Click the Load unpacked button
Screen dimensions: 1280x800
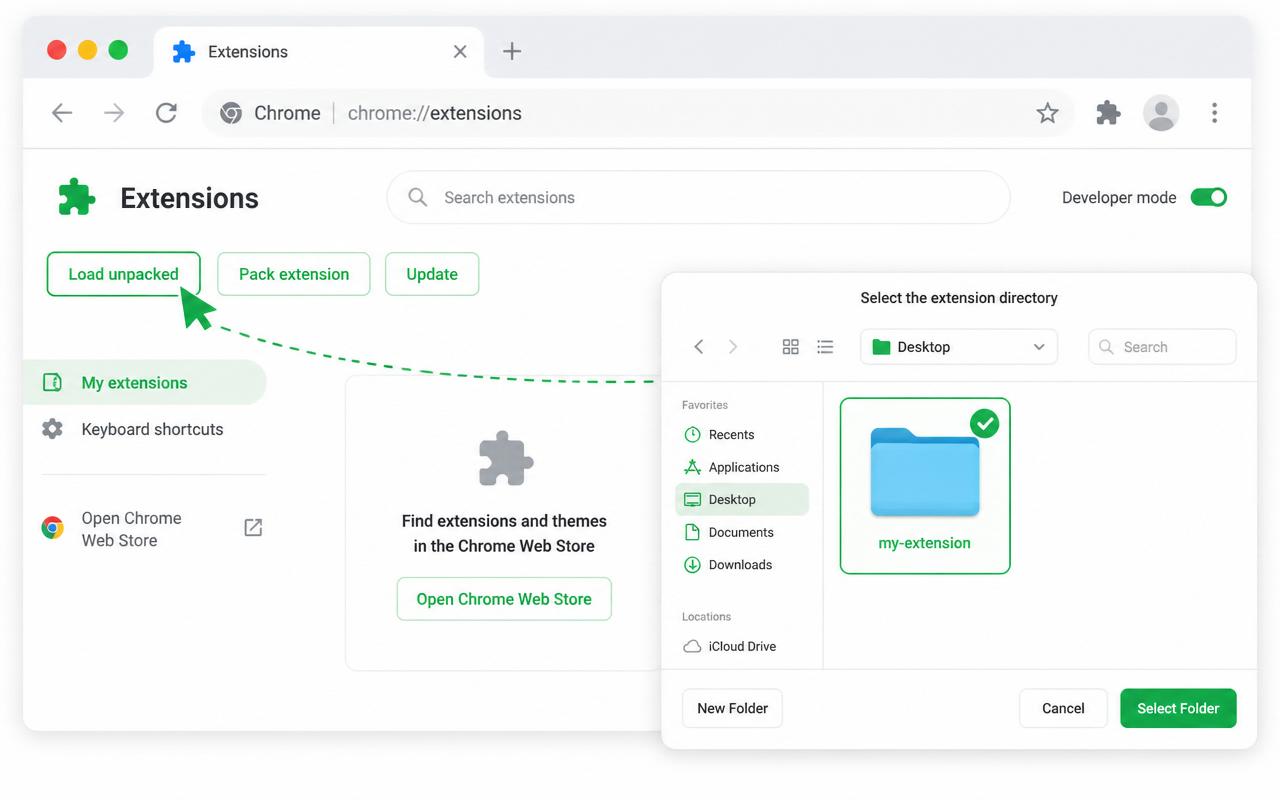[124, 274]
